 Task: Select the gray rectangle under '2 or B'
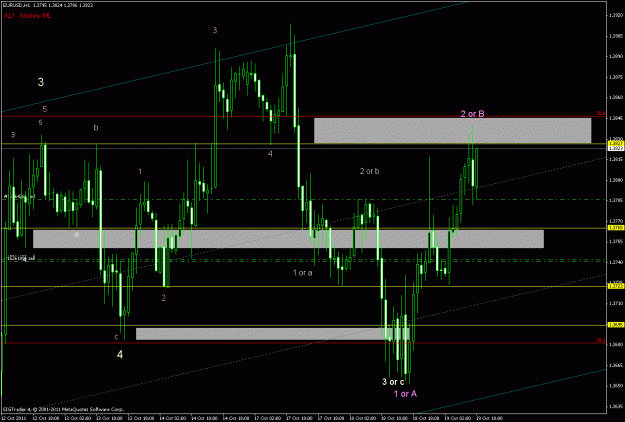[x=452, y=130]
